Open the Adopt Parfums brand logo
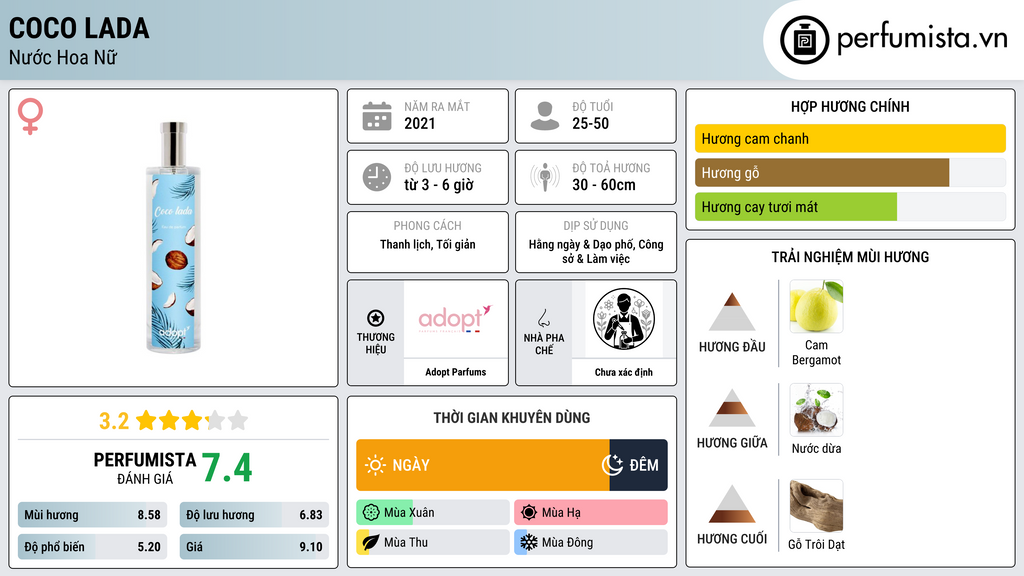The height and width of the screenshot is (576, 1024). click(455, 319)
